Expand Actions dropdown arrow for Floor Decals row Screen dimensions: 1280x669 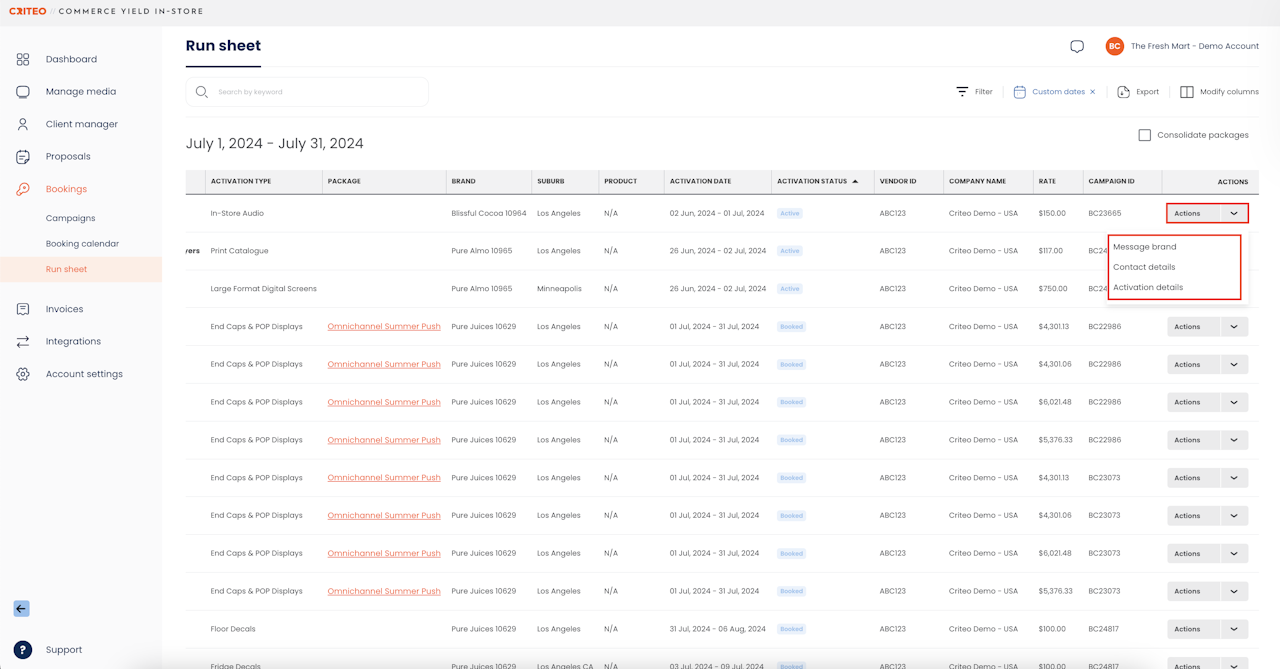(1234, 629)
